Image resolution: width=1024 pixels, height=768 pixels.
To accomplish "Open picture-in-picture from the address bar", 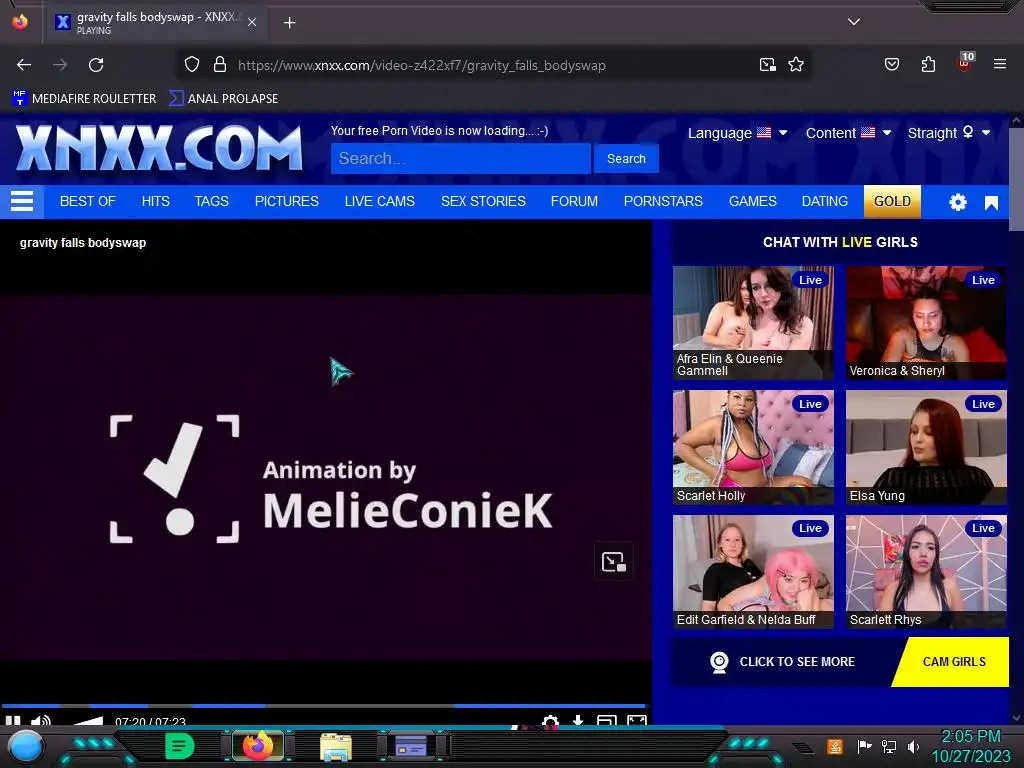I will 767,65.
